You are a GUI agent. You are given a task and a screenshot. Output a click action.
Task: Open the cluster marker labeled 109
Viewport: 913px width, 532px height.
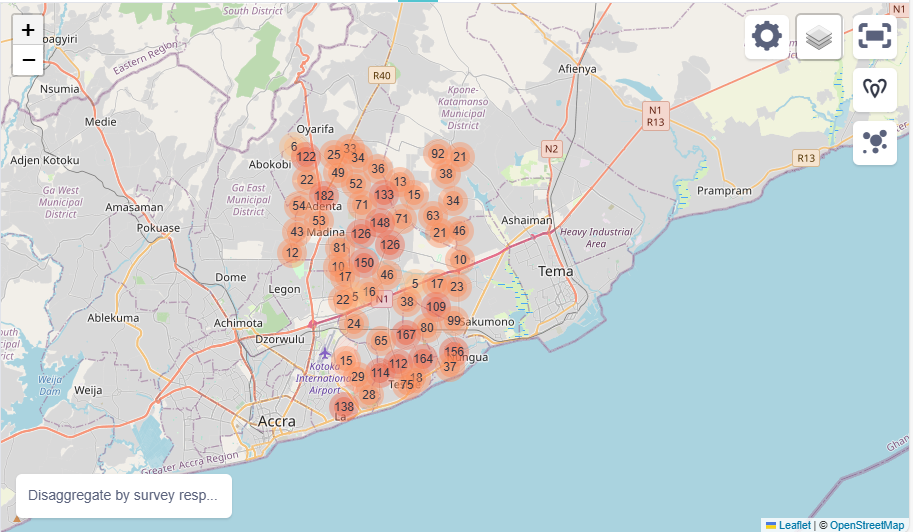point(436,307)
